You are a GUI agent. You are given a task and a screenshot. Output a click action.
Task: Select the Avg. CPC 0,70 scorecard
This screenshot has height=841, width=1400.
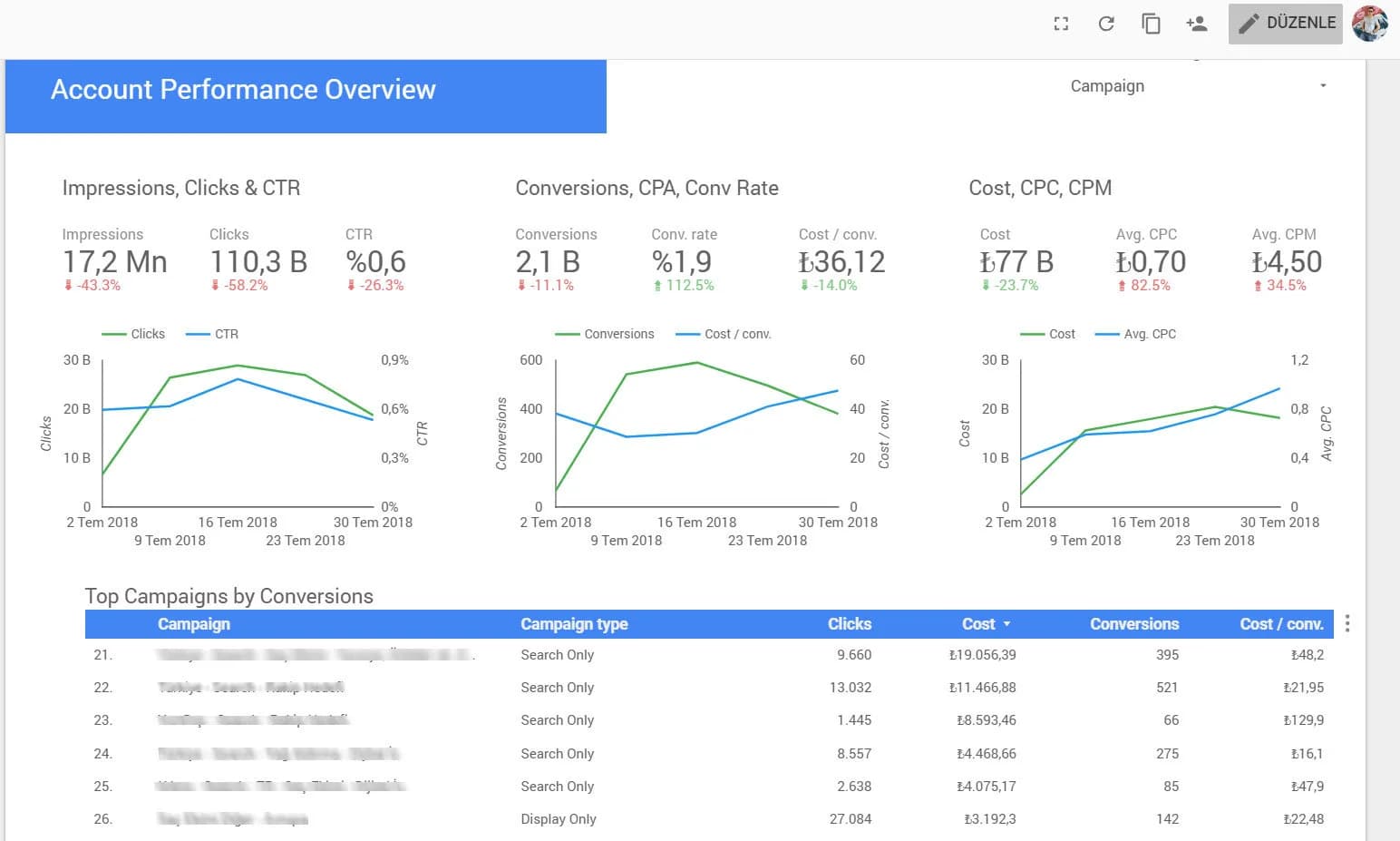coord(1151,259)
